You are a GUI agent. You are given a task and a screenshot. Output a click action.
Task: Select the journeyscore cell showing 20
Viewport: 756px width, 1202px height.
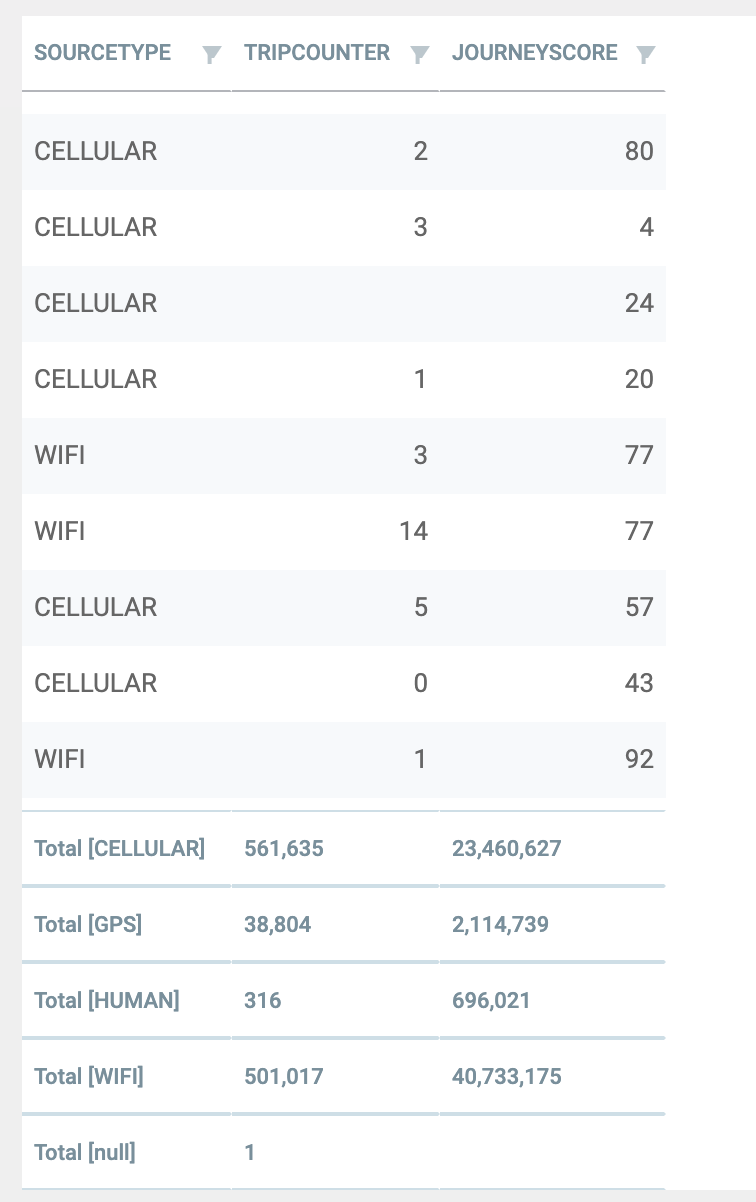[x=639, y=379]
